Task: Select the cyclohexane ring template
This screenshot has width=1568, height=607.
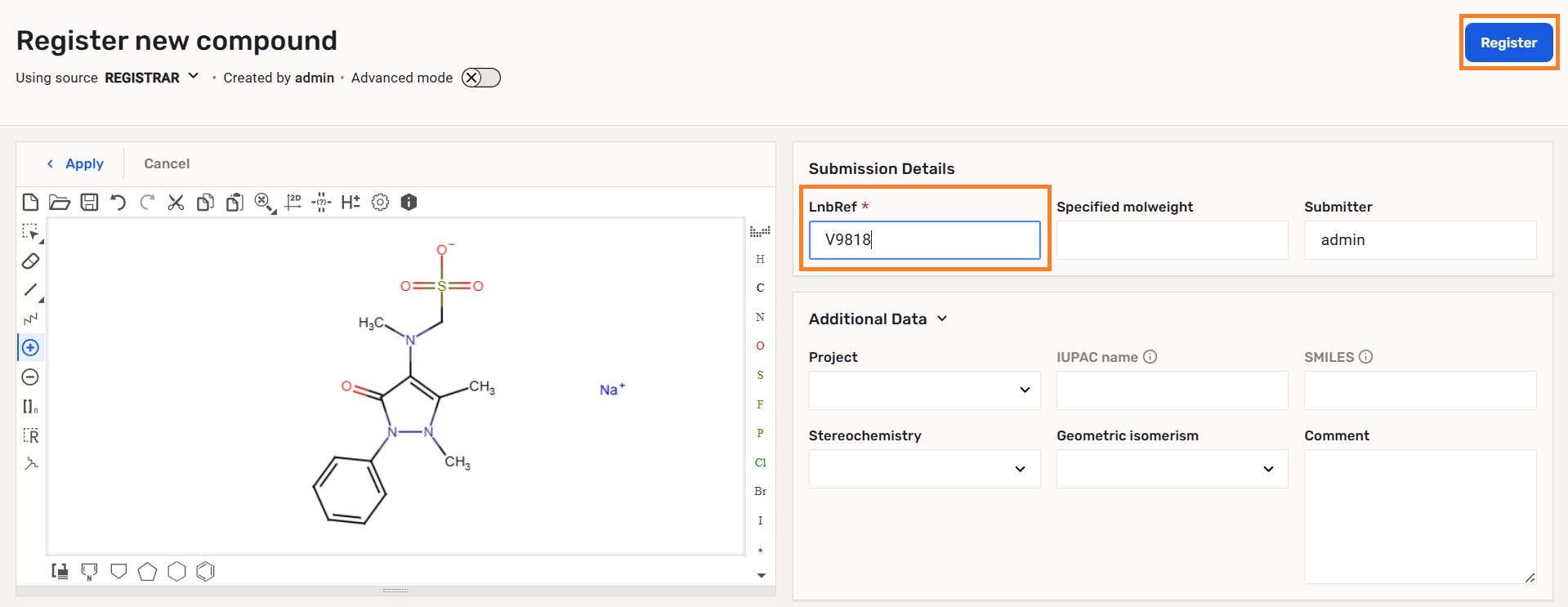Action: click(x=176, y=571)
